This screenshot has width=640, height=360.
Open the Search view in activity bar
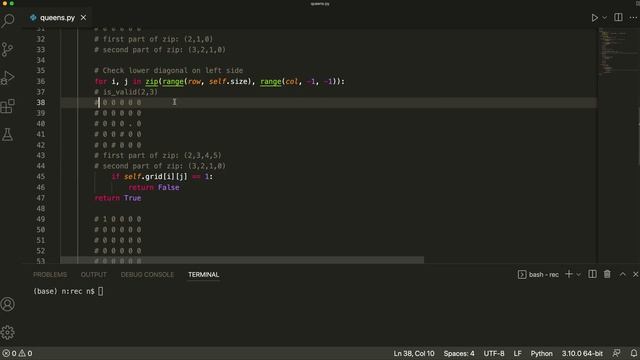8,20
